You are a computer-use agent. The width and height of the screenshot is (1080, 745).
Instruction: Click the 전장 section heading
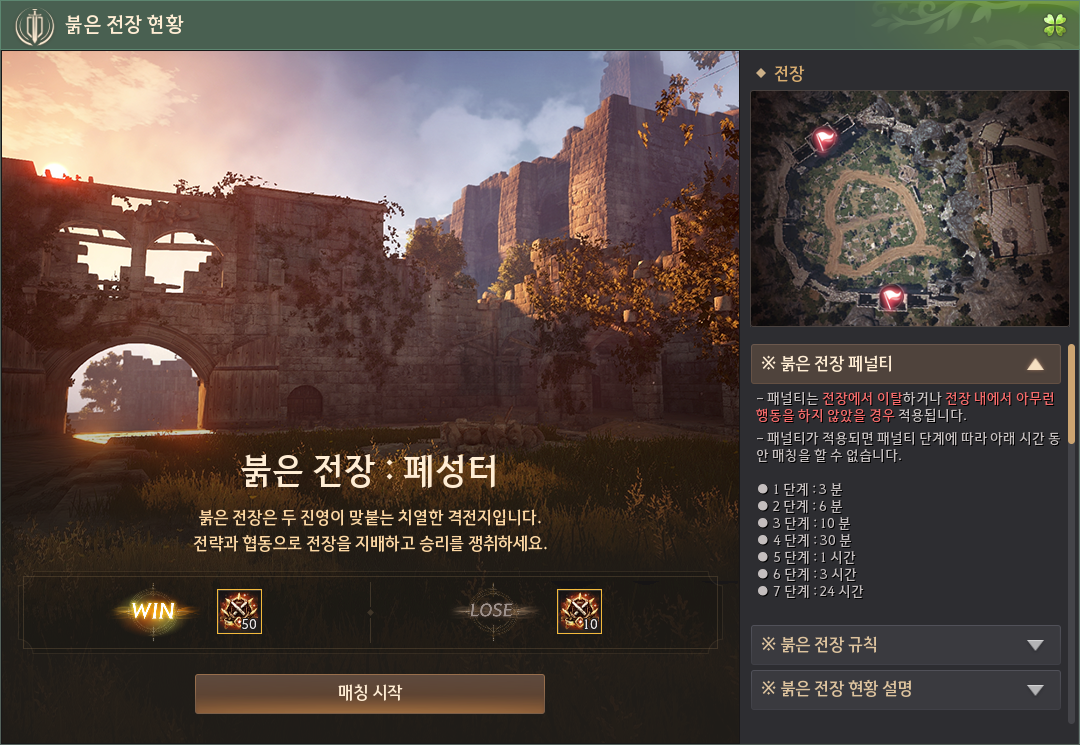click(x=789, y=74)
